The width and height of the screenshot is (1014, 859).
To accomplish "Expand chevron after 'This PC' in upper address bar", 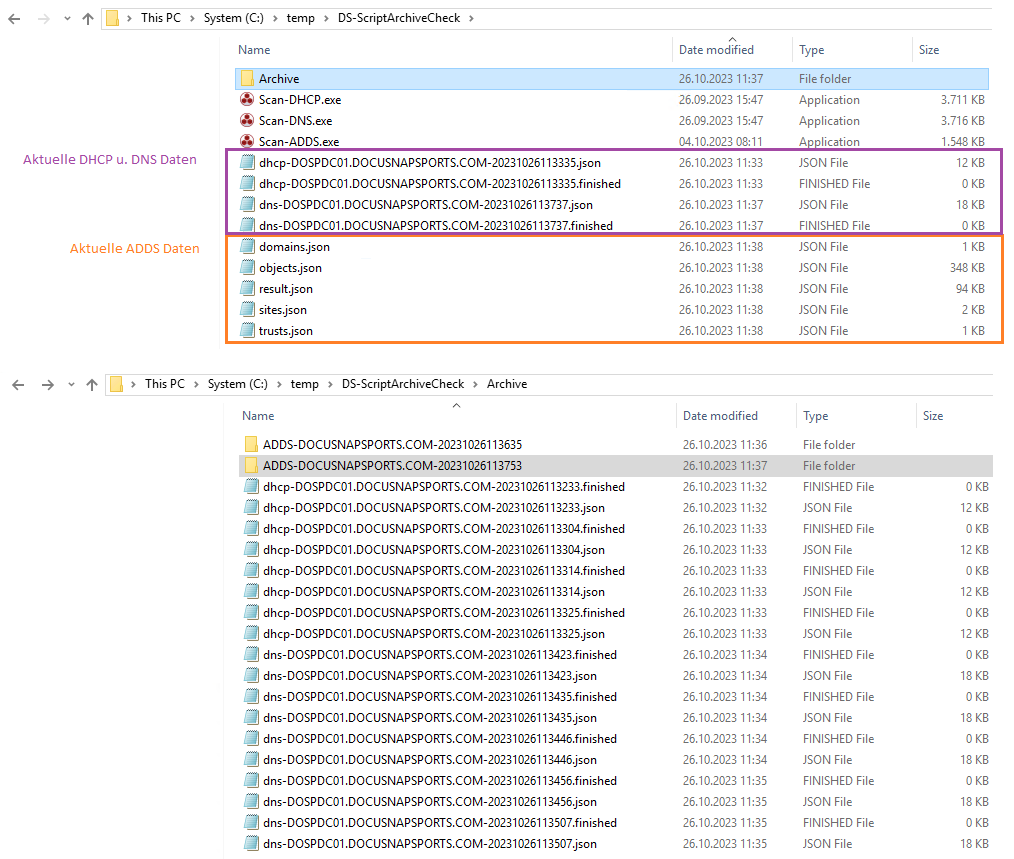I will point(192,18).
